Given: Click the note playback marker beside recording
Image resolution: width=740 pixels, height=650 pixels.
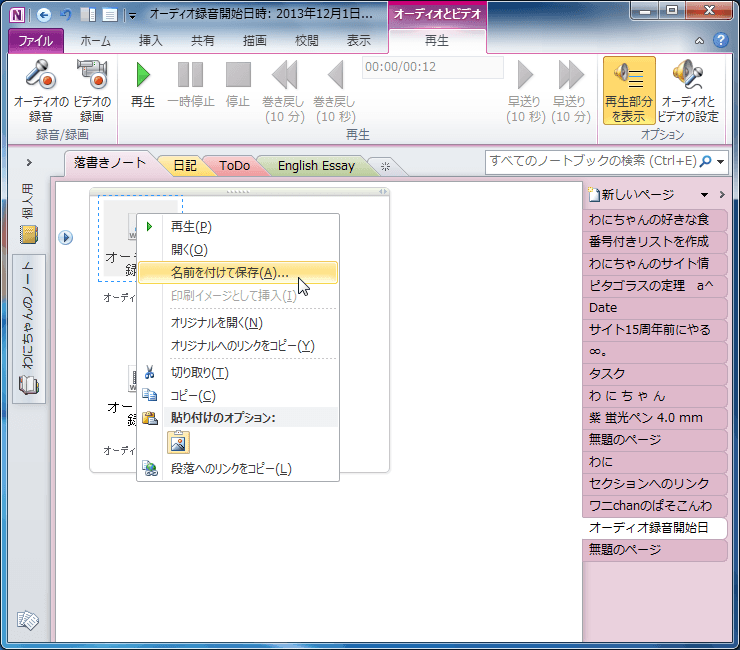Looking at the screenshot, I should pyautogui.click(x=66, y=237).
